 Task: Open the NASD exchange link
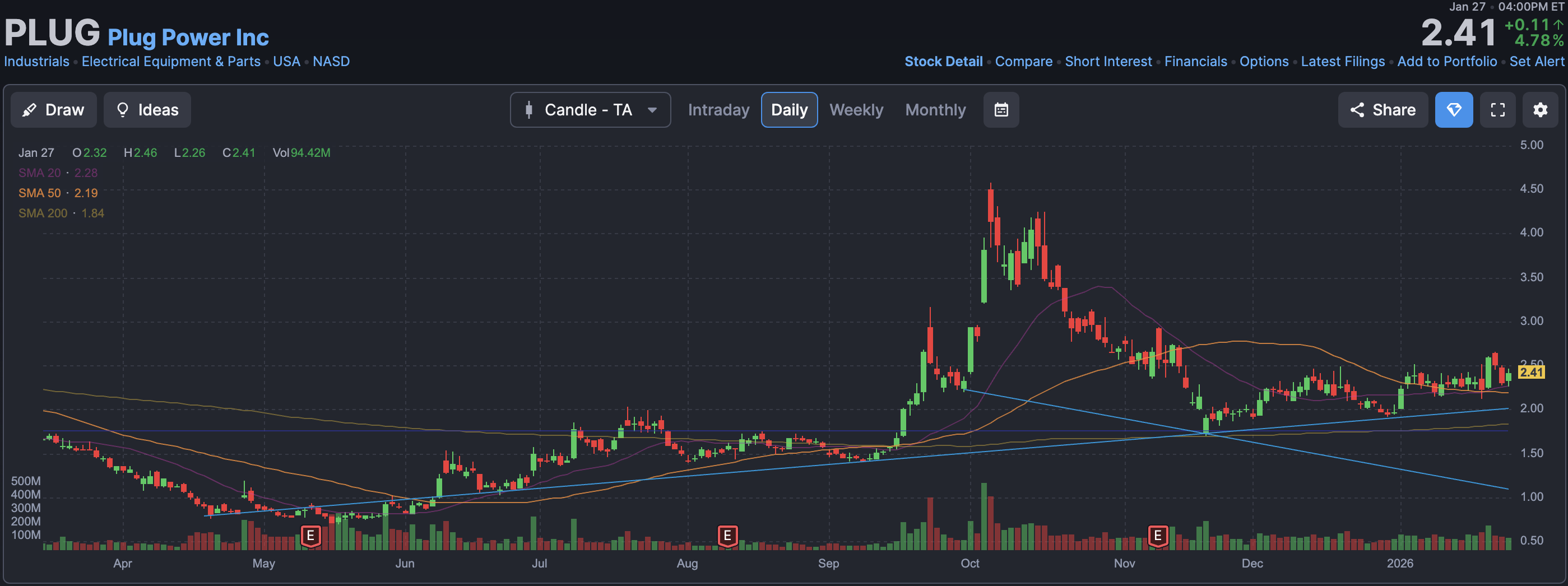click(331, 62)
